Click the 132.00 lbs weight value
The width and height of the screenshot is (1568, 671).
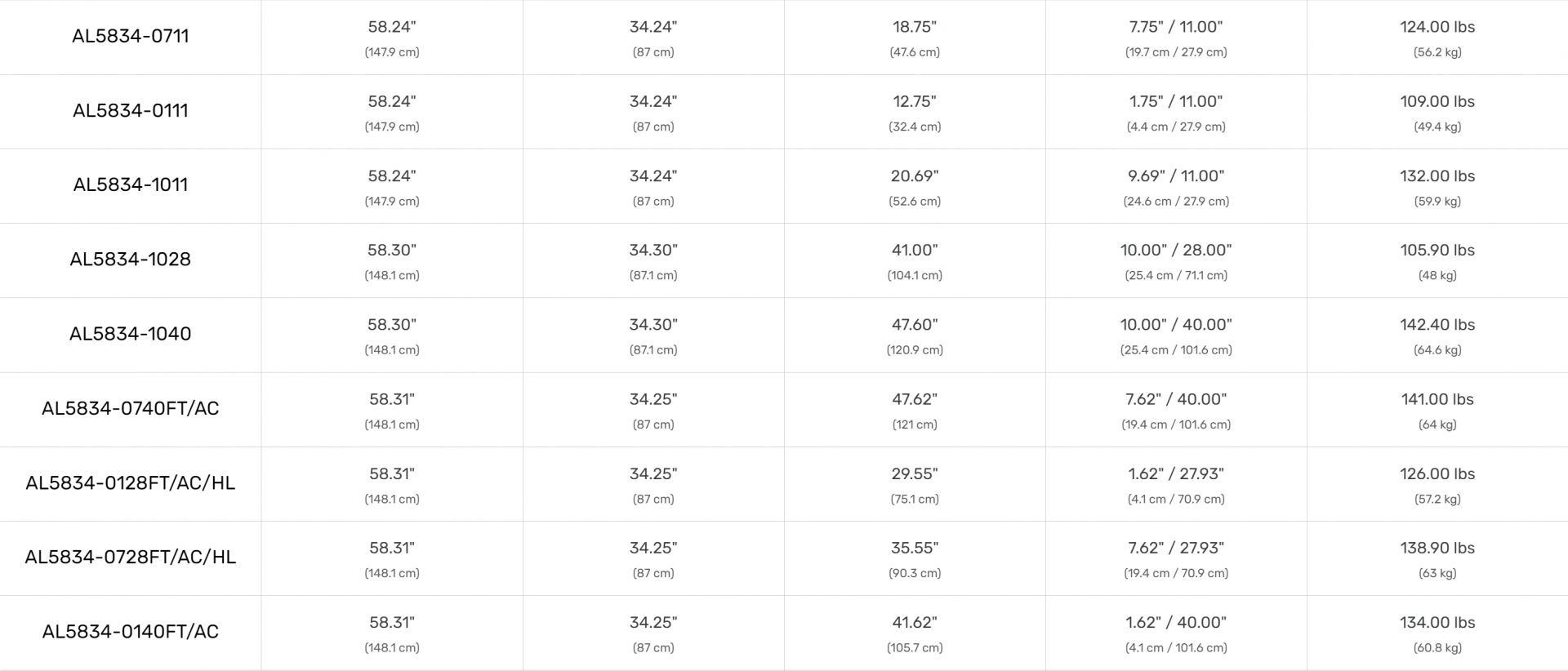pos(1437,176)
